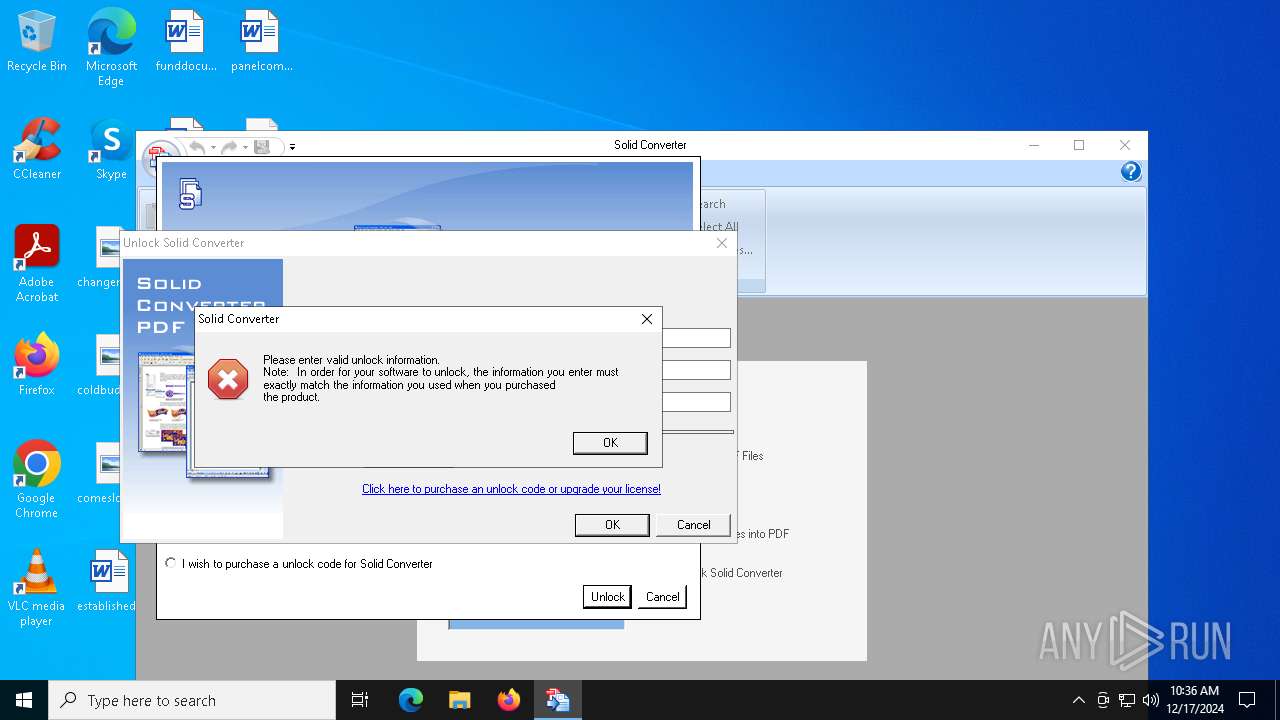Close the Unlock Solid Converter dialog
Image resolution: width=1280 pixels, height=720 pixels.
point(722,243)
